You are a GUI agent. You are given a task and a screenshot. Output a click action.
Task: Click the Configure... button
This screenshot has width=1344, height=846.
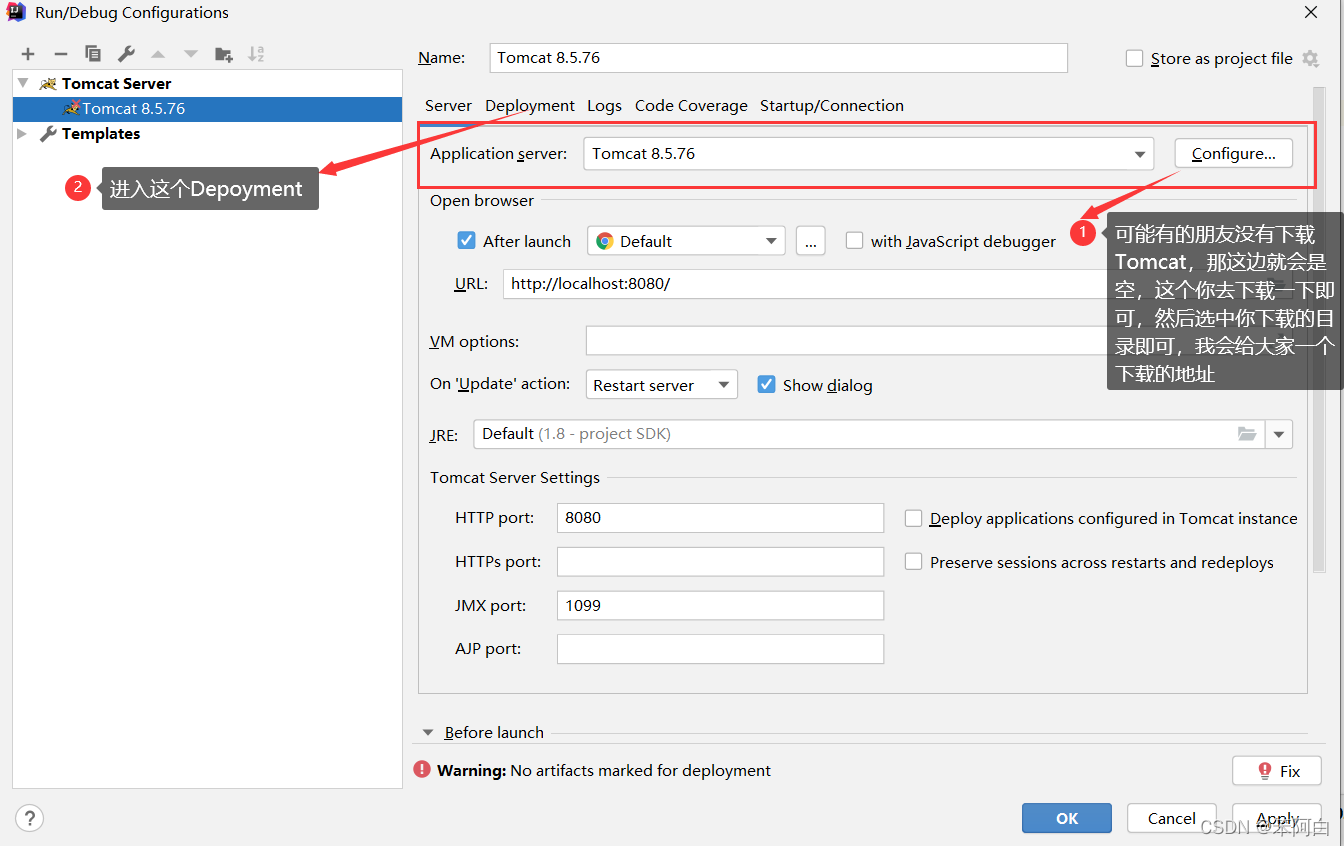point(1233,154)
